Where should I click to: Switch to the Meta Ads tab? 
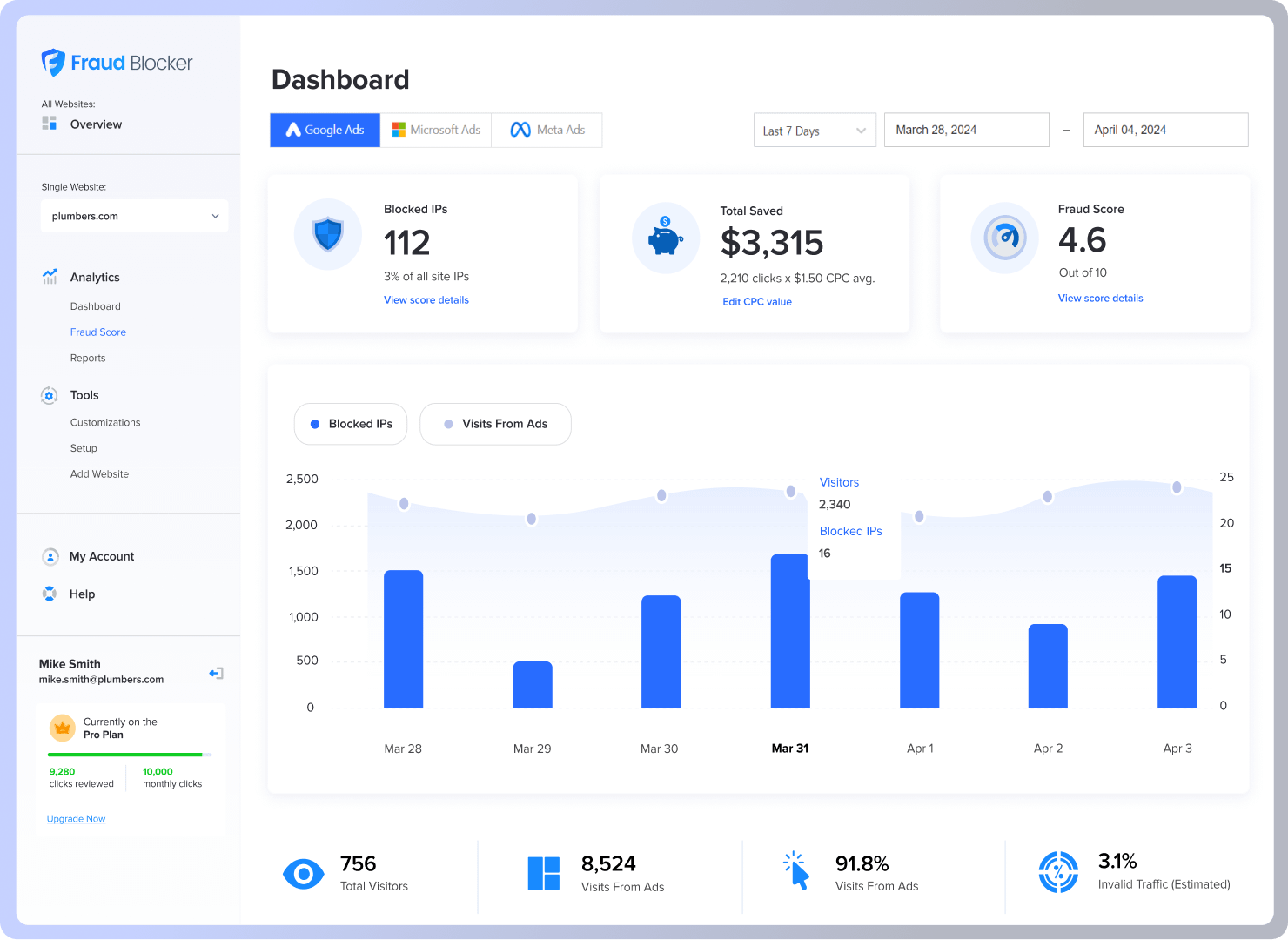[x=547, y=130]
